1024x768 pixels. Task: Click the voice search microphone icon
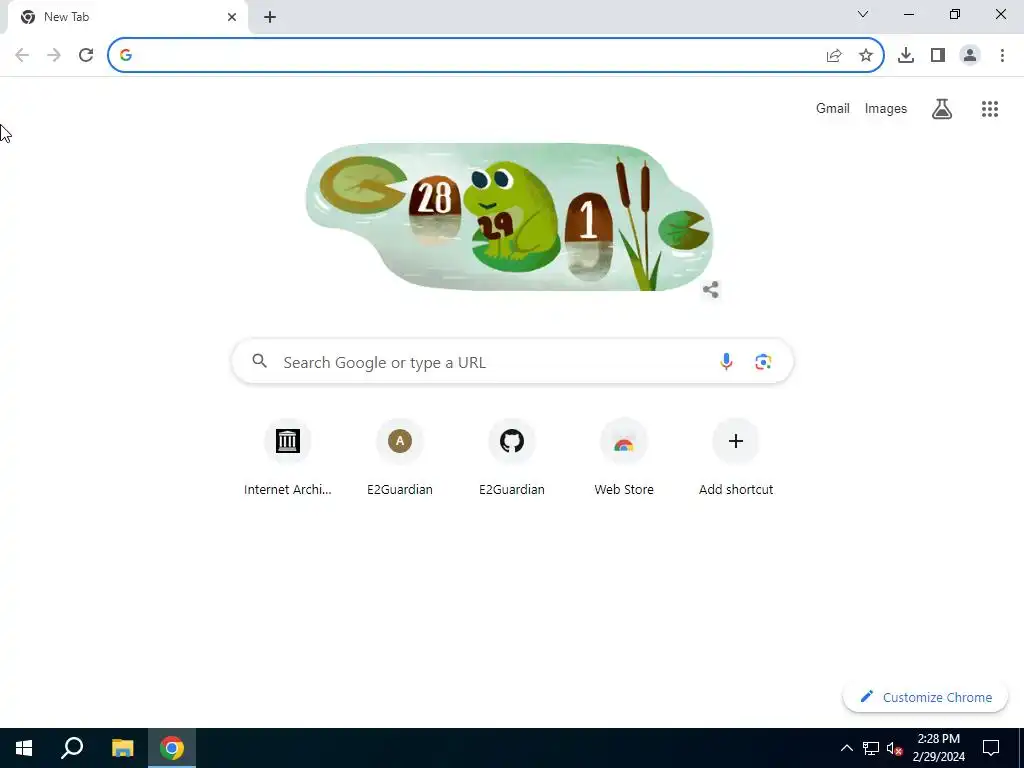[x=726, y=361]
